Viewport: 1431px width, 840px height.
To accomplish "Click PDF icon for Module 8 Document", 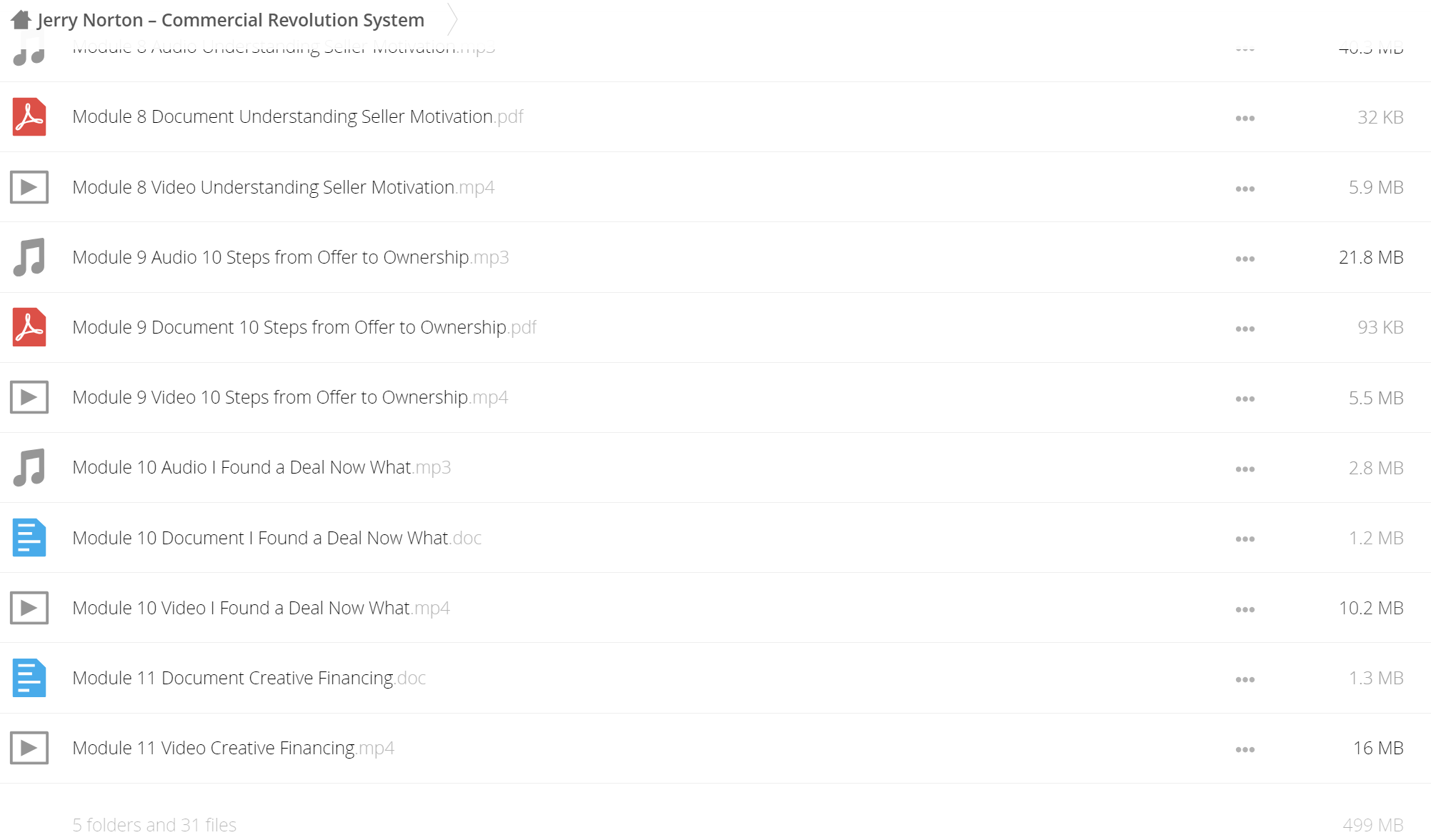I will click(x=29, y=116).
